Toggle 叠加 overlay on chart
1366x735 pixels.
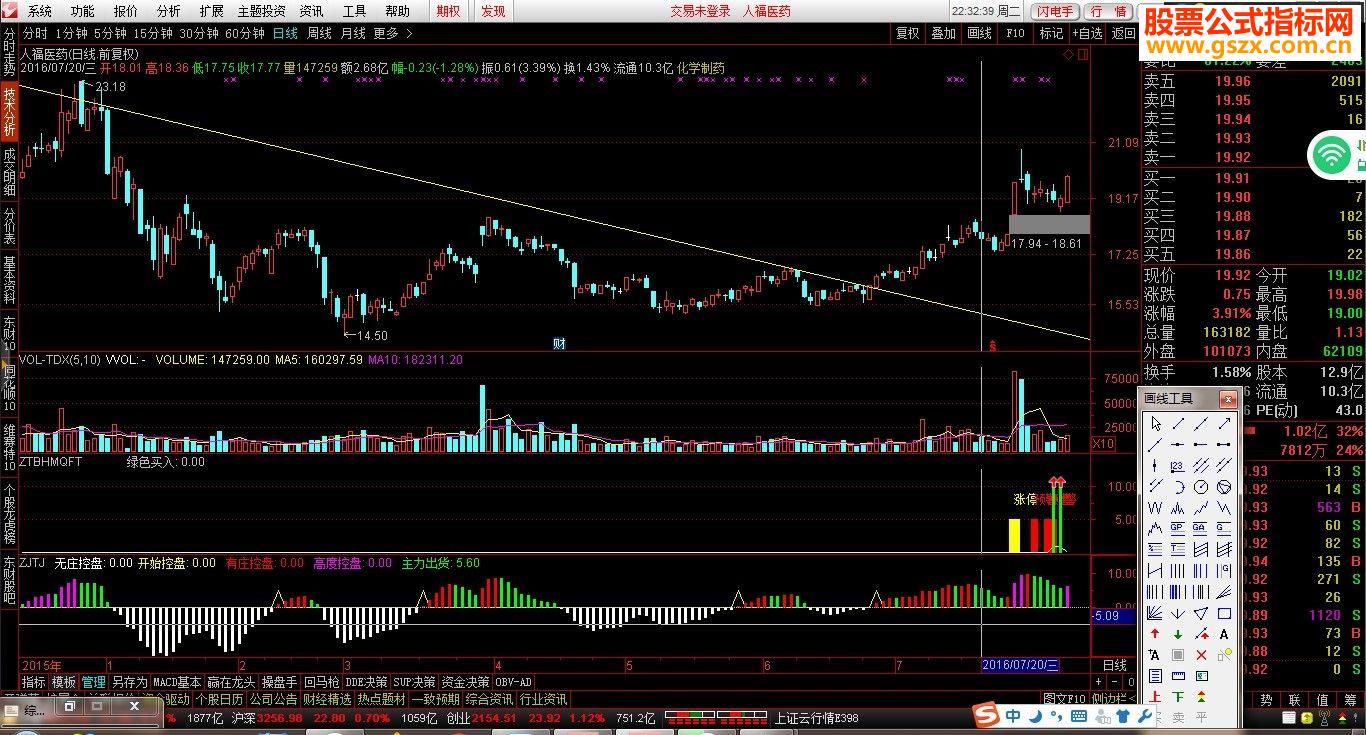coord(943,33)
